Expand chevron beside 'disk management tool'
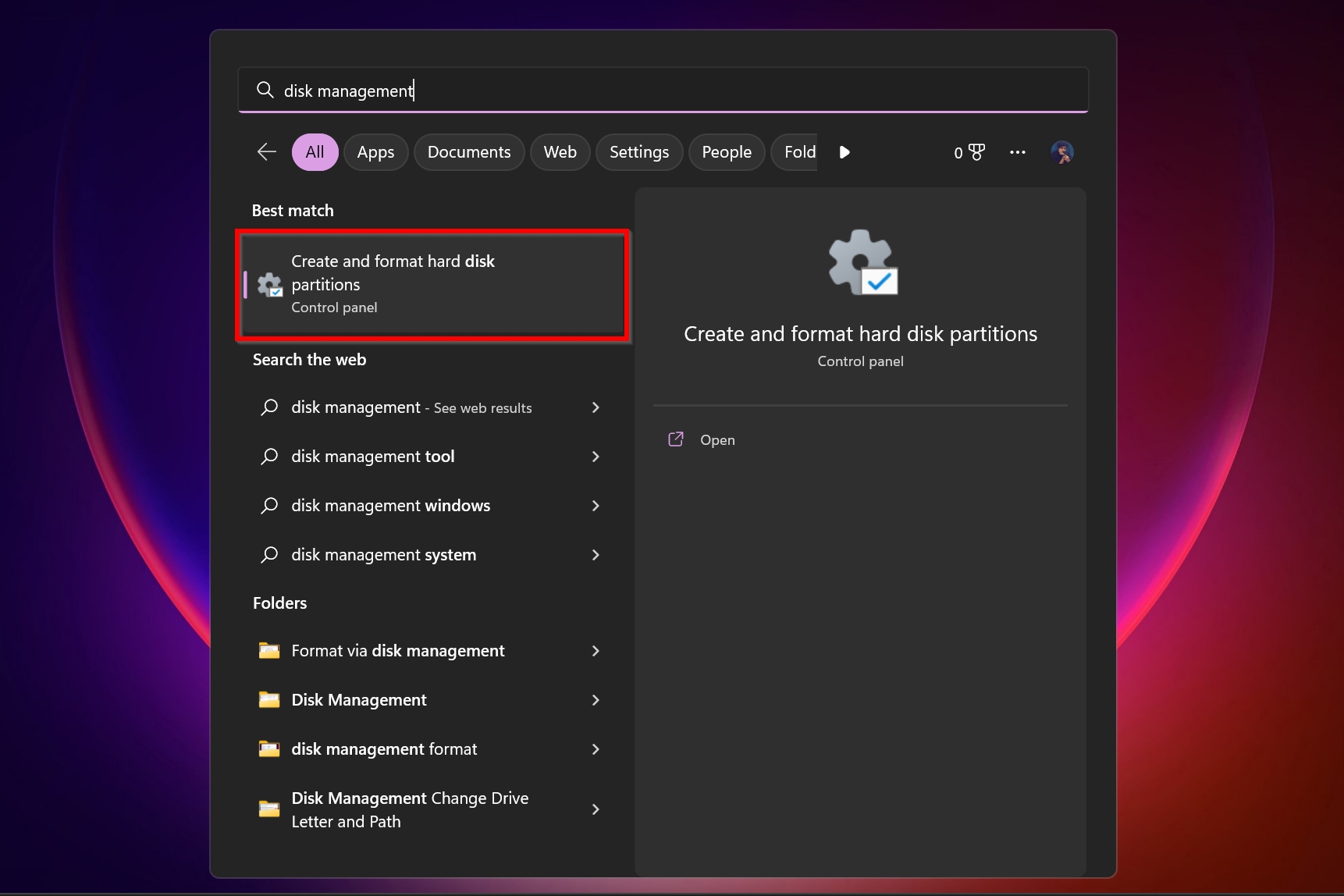 (596, 457)
